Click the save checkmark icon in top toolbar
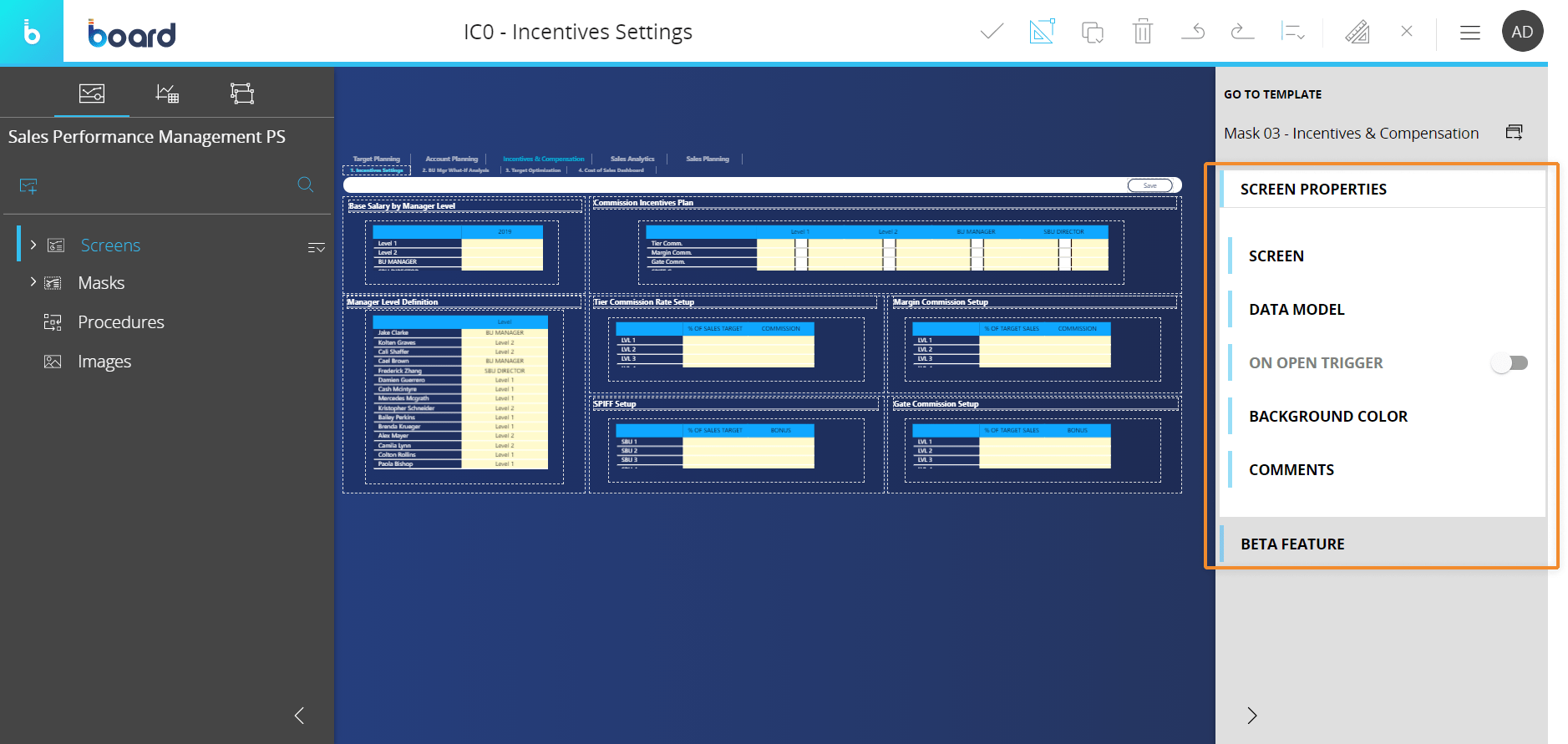The height and width of the screenshot is (744, 1568). click(992, 32)
